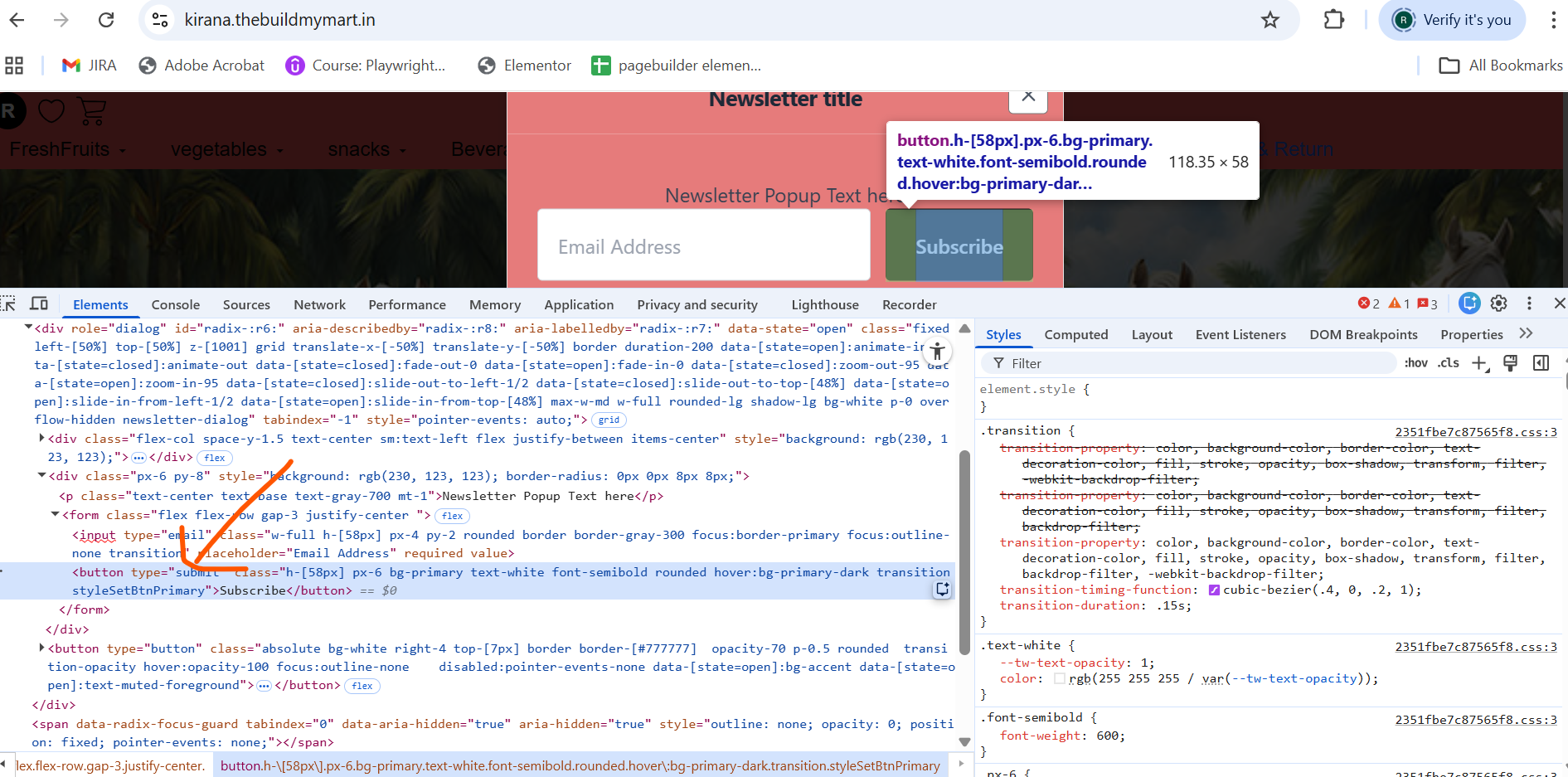This screenshot has width=1568, height=777.
Task: Open the Lighthouse tab
Action: 825,305
